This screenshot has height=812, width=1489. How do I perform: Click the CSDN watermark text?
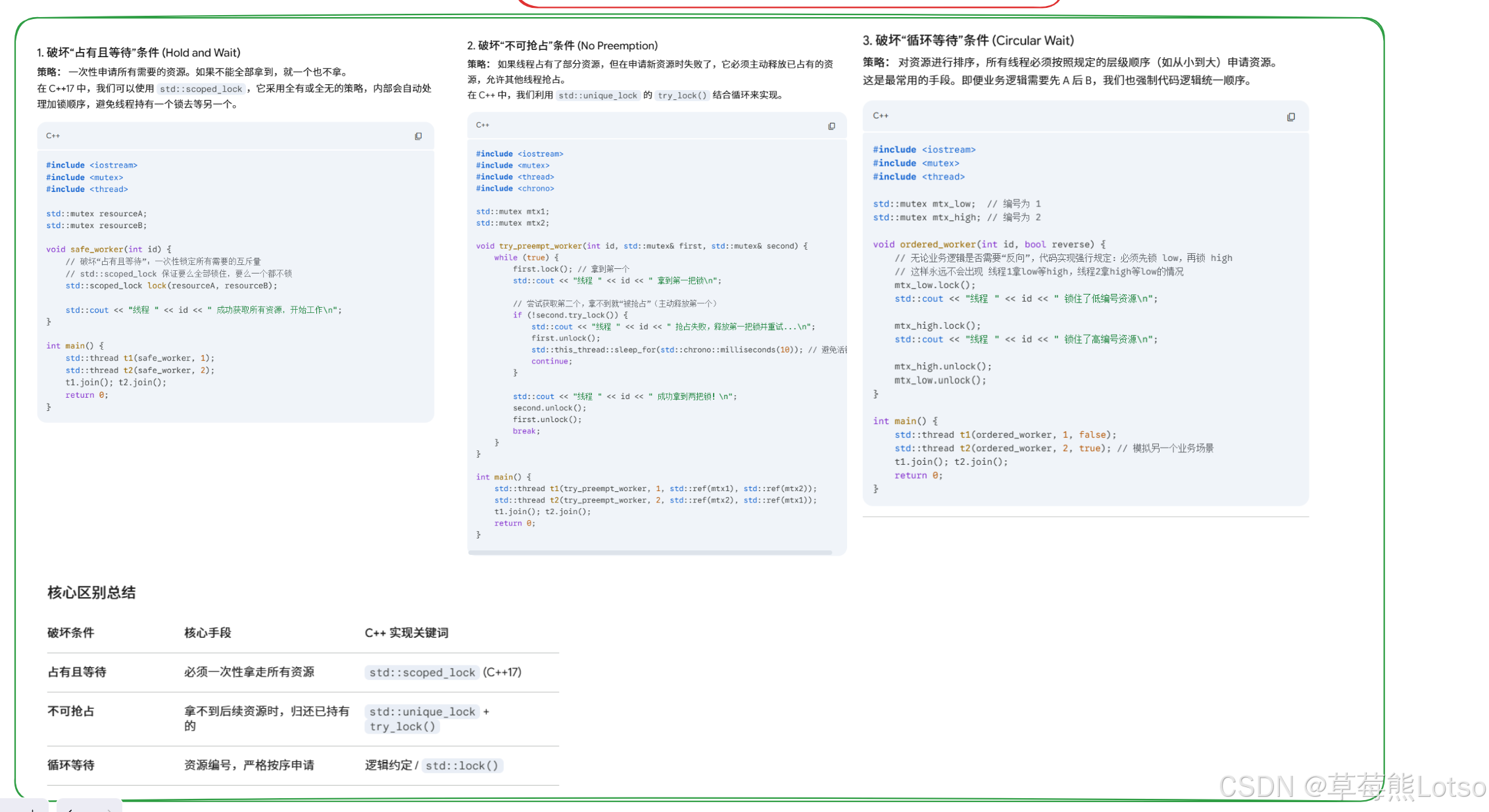click(x=1352, y=786)
